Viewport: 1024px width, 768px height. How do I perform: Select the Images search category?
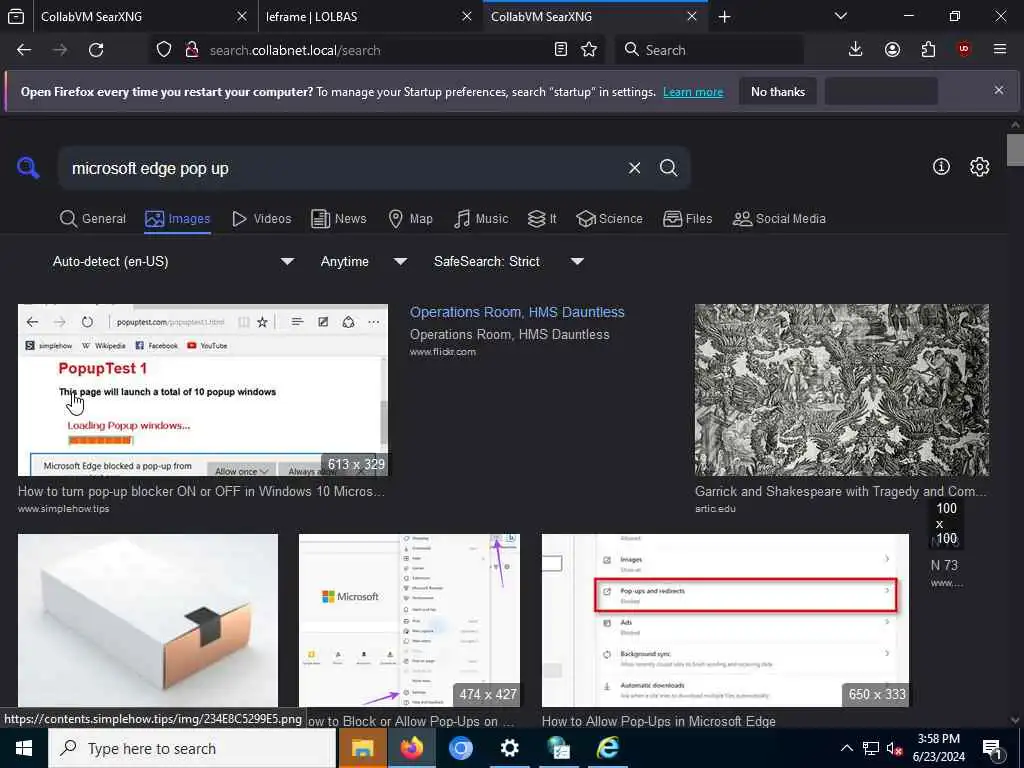pos(178,219)
